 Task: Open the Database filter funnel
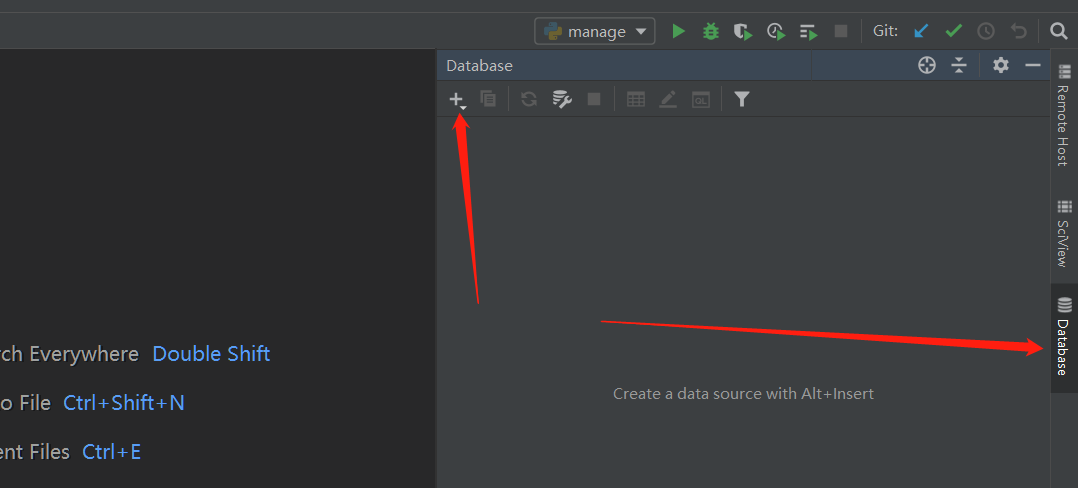click(x=741, y=99)
